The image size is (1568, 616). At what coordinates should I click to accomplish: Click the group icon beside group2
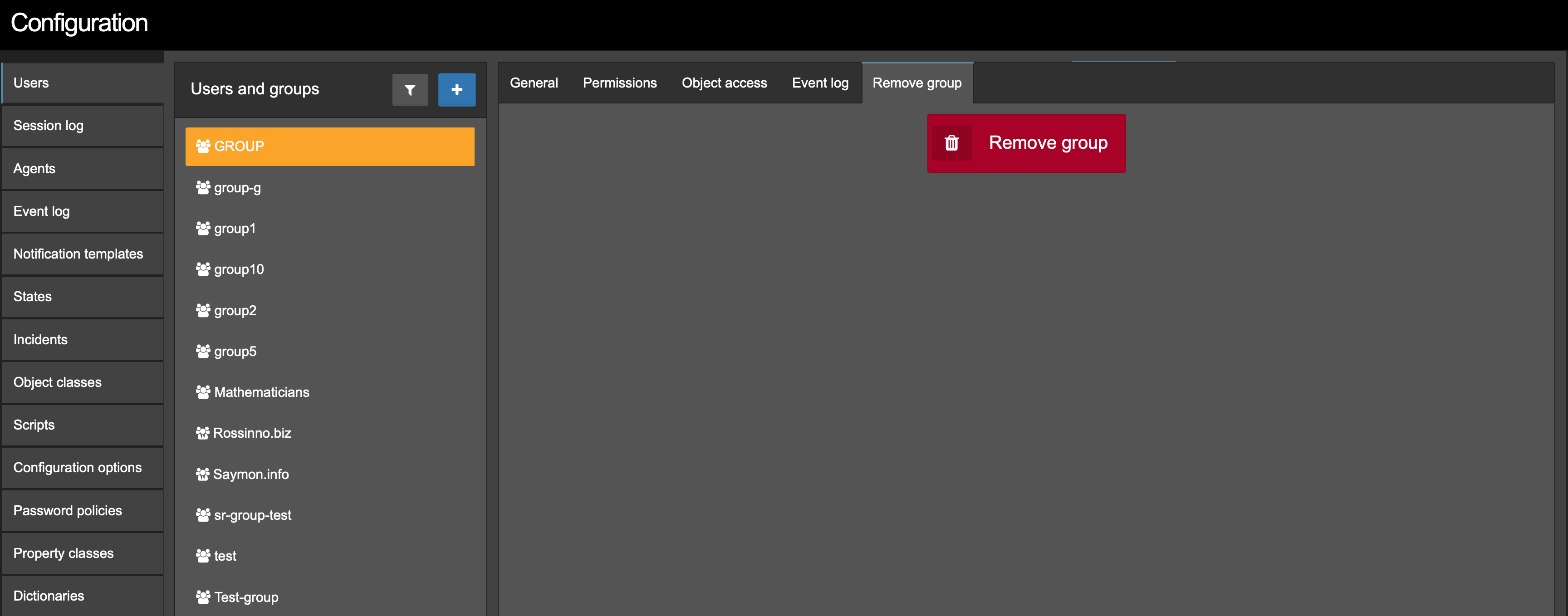point(203,310)
